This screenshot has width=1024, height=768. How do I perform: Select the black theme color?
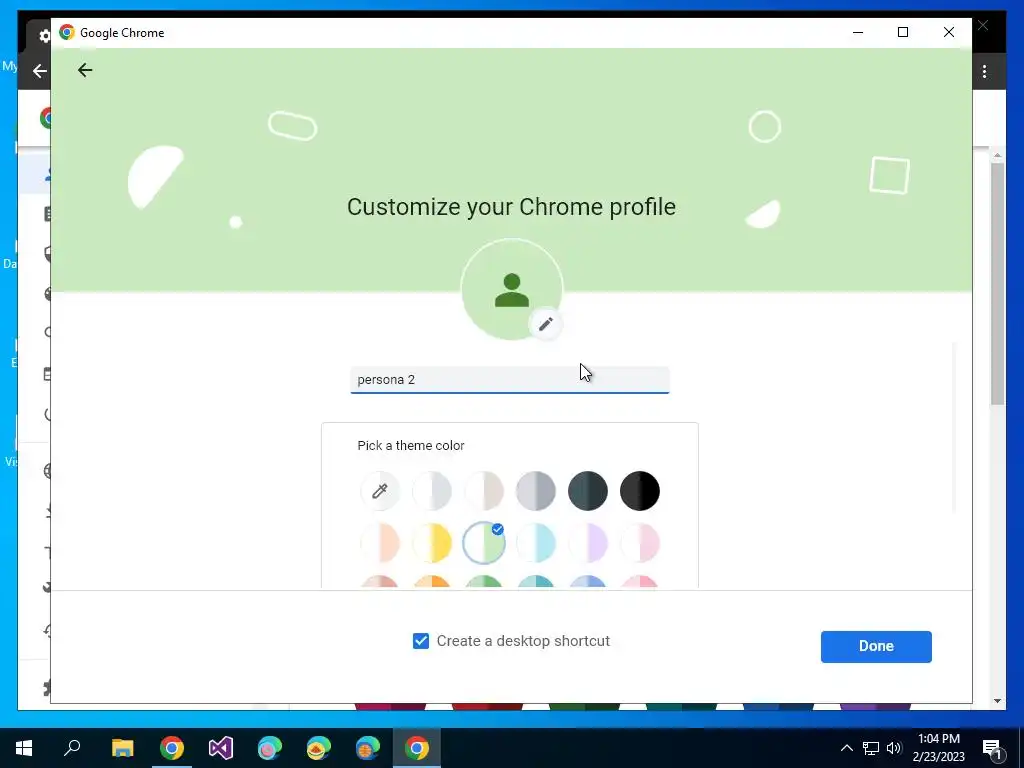tap(640, 490)
